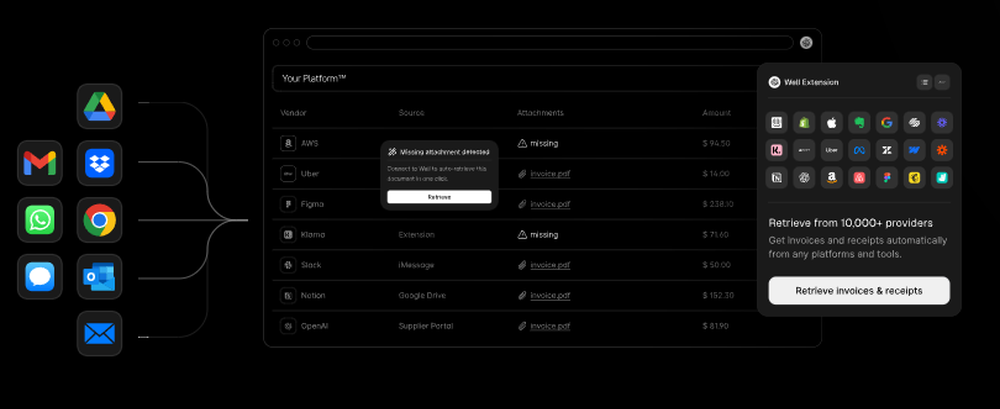Click the Well Extension panel title

tap(811, 82)
